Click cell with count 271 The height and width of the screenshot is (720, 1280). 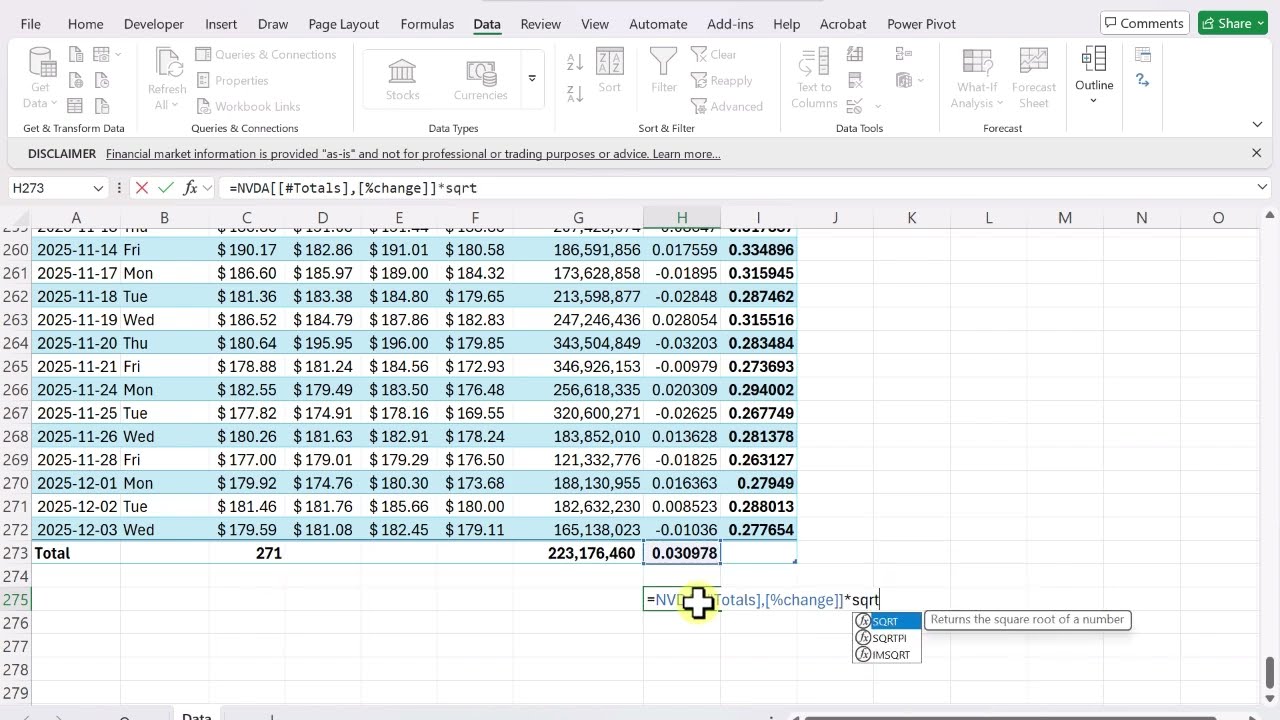246,553
